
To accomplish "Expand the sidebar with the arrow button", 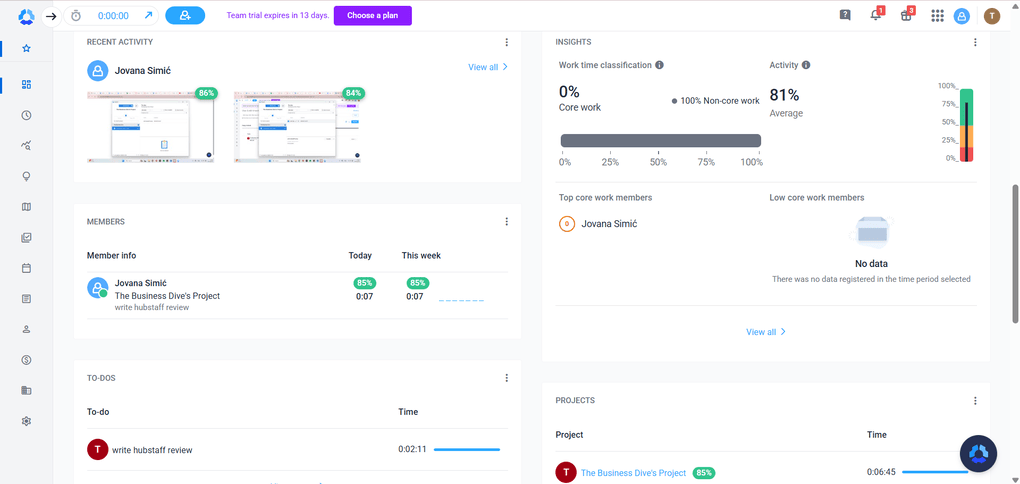I will coord(51,16).
